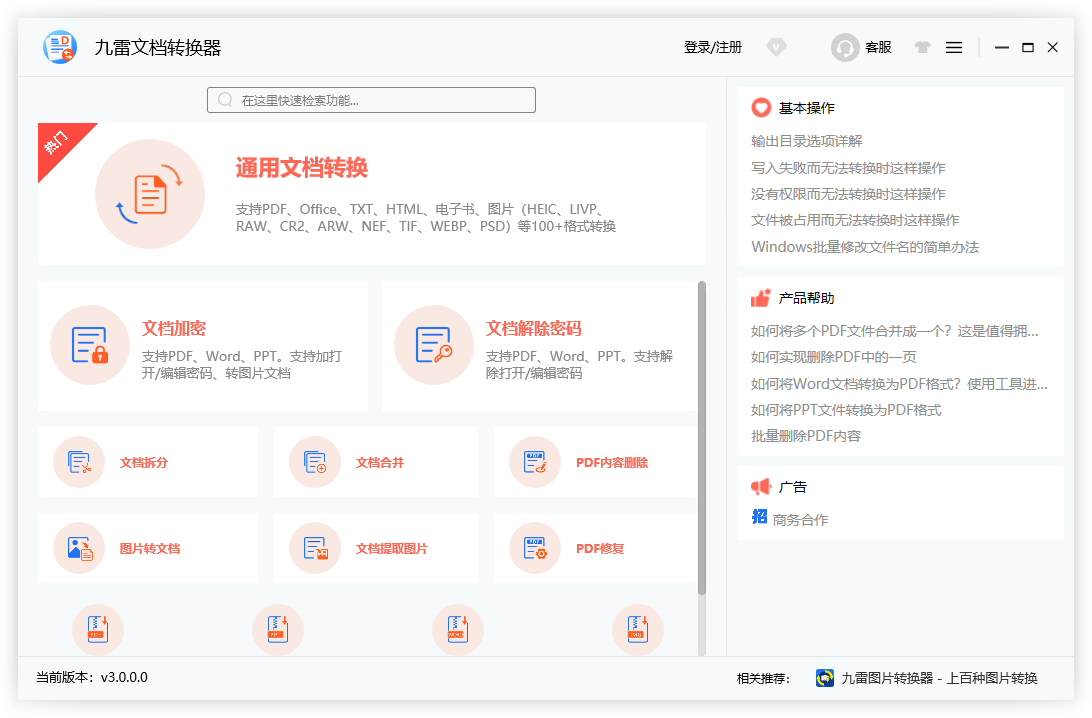Image resolution: width=1092 pixels, height=718 pixels.
Task: Click the PDF compression icon at the bottom
Action: [98, 629]
